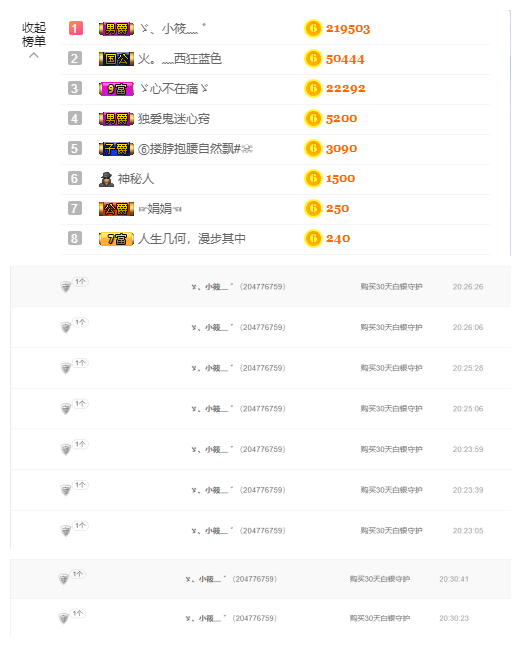521x647 pixels.
Task: Click coin icon next to 1500
Action: 313,178
